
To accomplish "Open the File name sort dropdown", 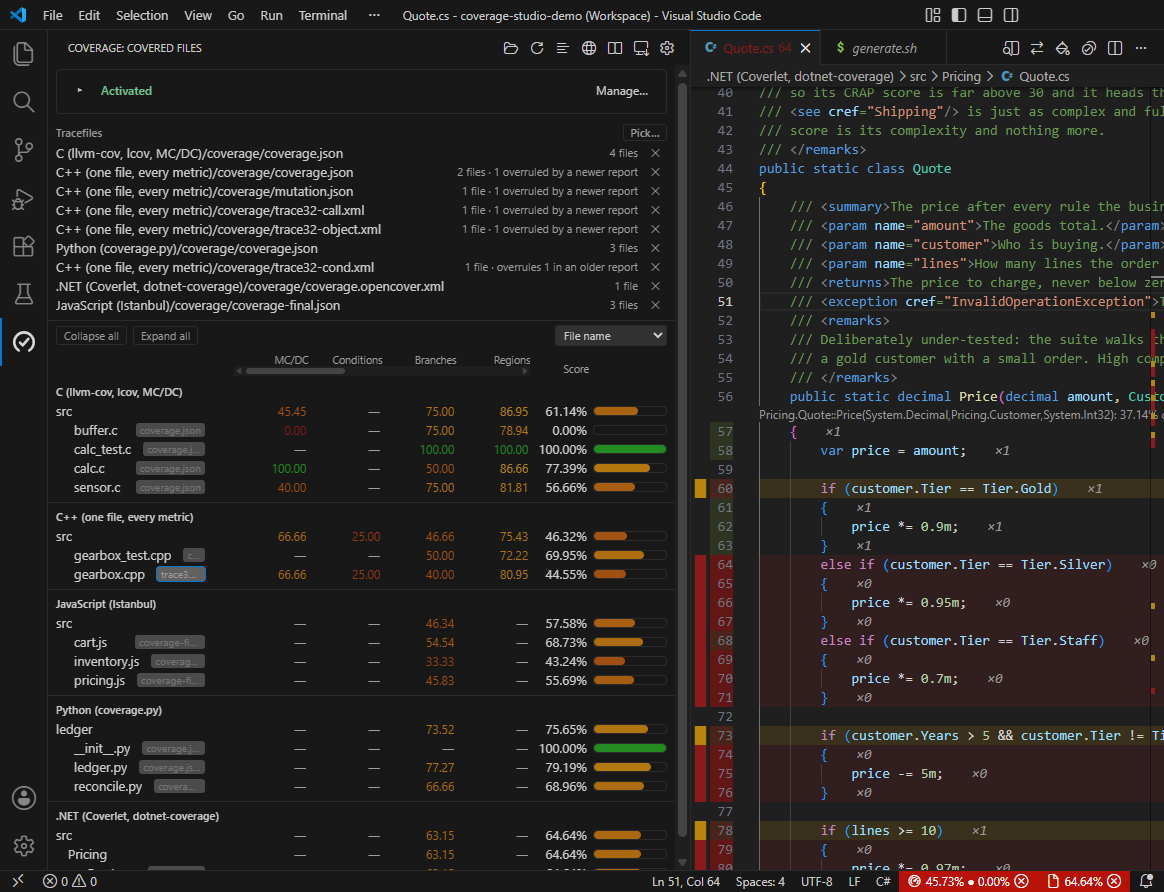I will [610, 336].
